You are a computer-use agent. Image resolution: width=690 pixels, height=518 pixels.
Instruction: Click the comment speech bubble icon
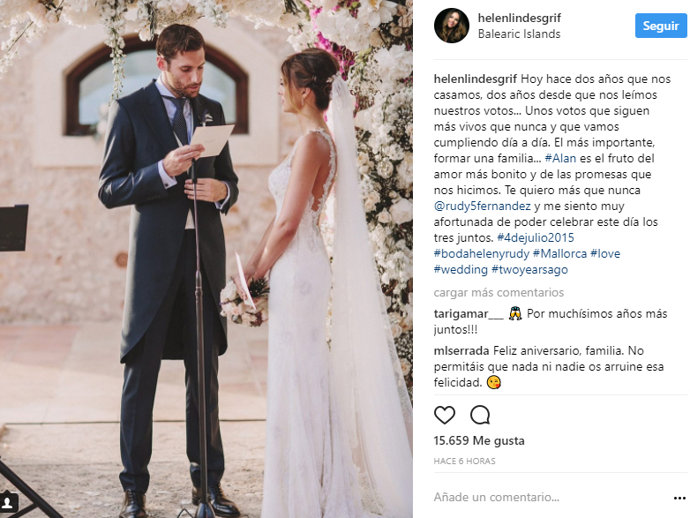480,415
